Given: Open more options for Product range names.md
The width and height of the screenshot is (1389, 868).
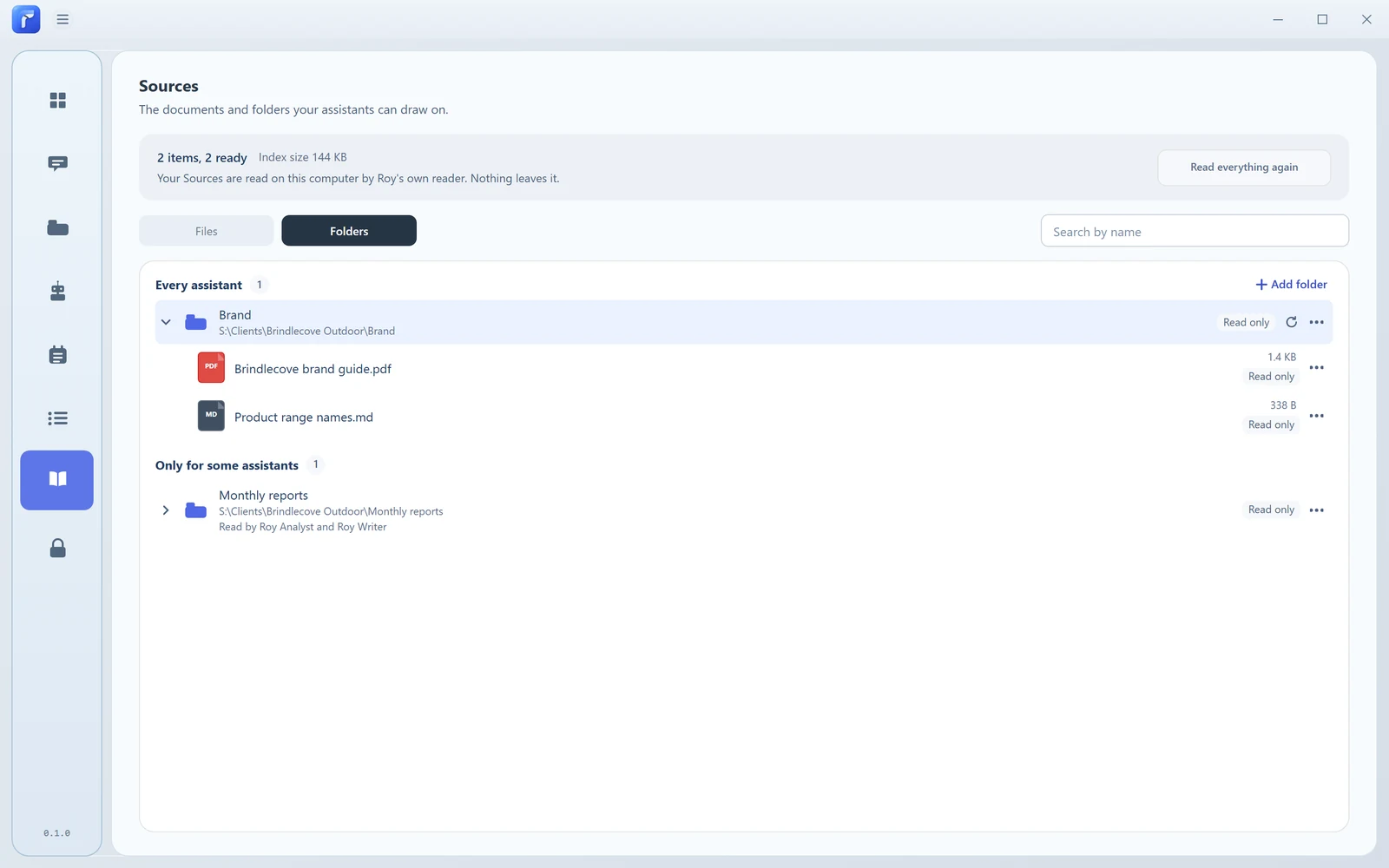Looking at the screenshot, I should tap(1316, 416).
